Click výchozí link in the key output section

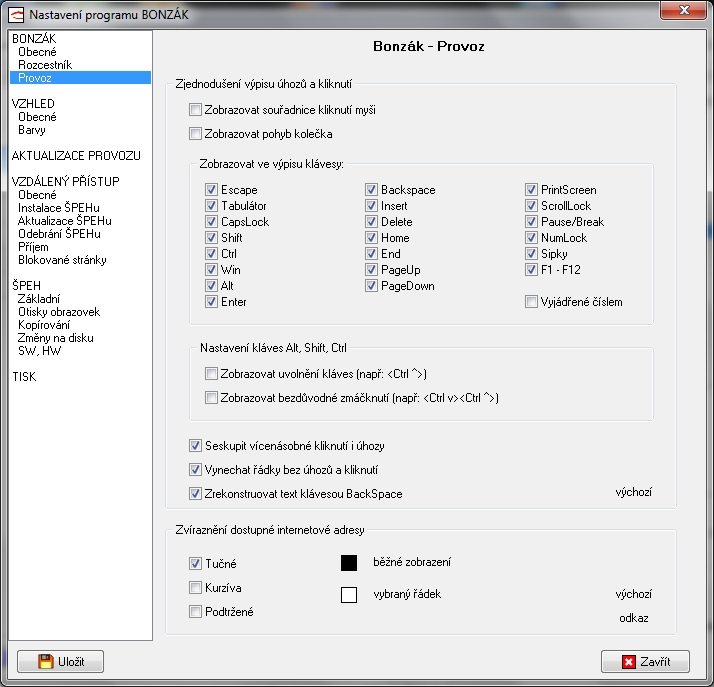(633, 492)
